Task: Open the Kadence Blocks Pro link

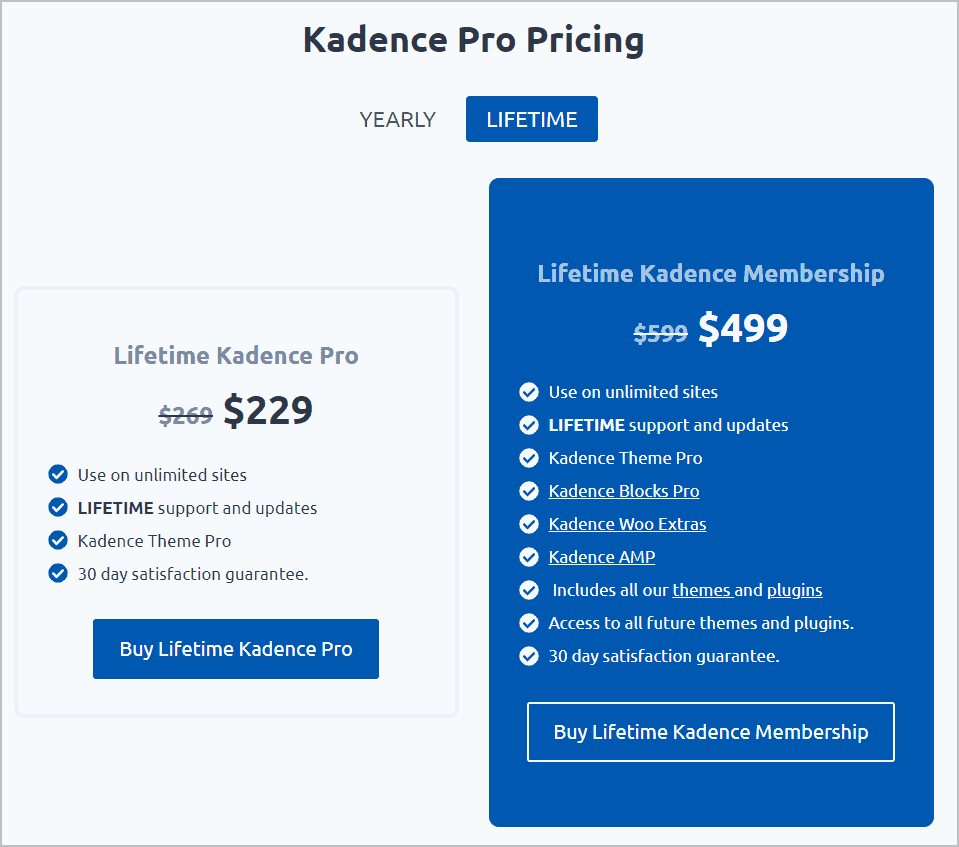Action: (x=623, y=491)
